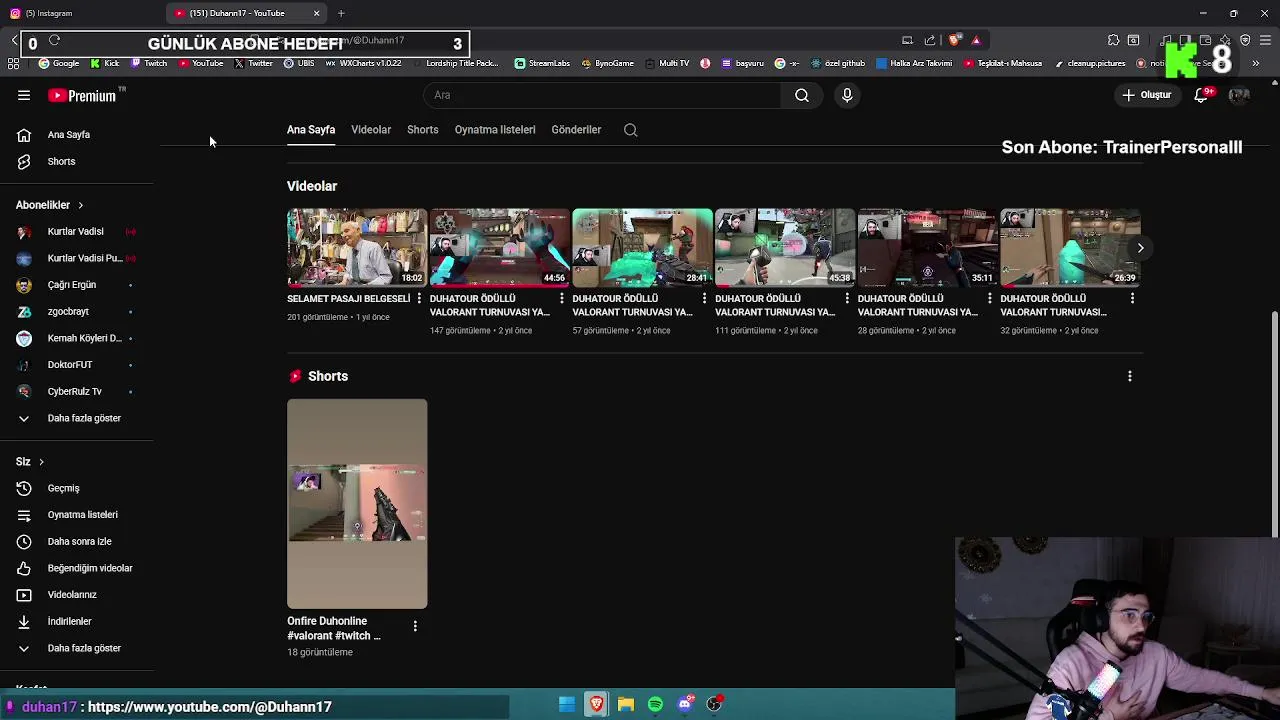Click the search magnifier button

(x=802, y=95)
